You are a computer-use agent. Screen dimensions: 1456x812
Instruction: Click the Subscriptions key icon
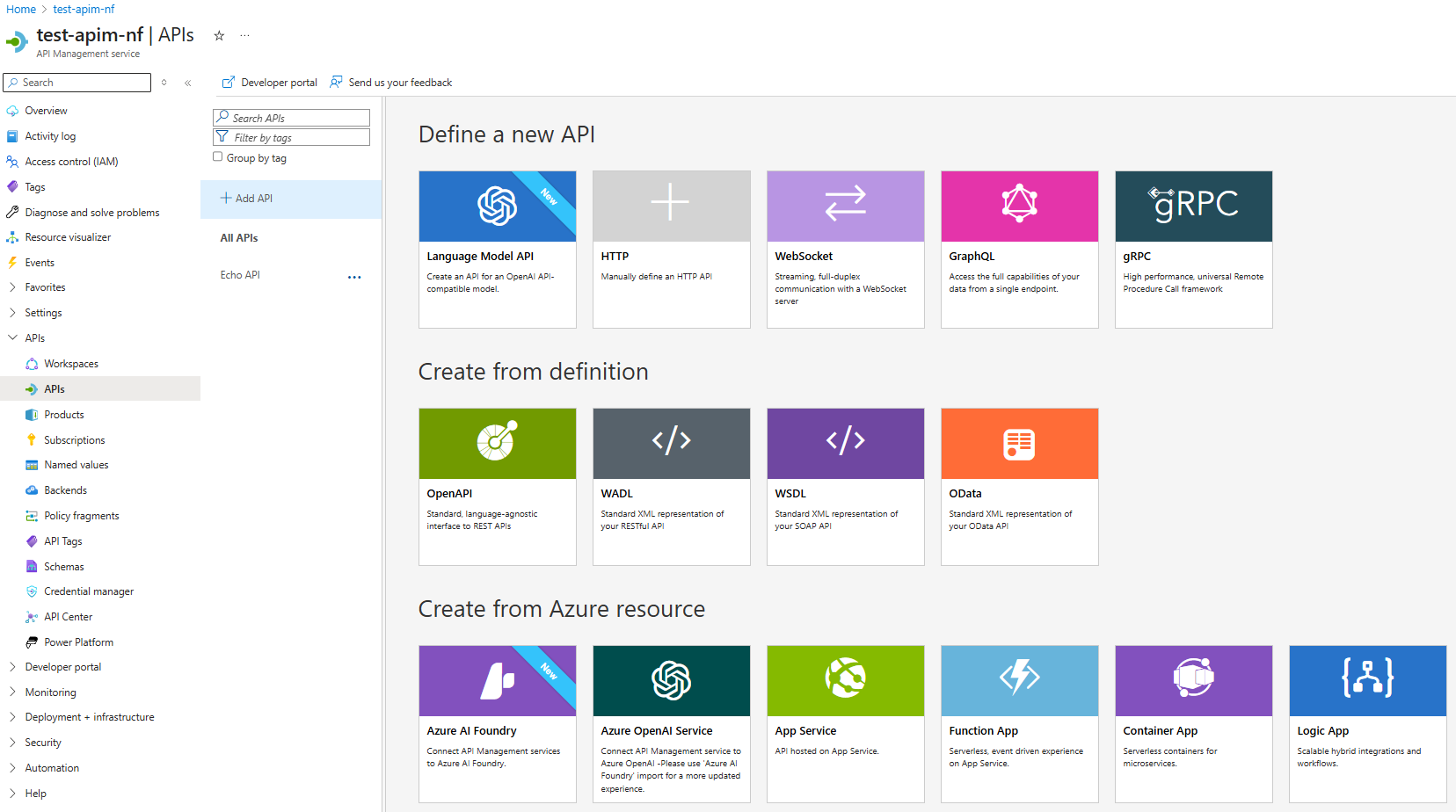[32, 440]
